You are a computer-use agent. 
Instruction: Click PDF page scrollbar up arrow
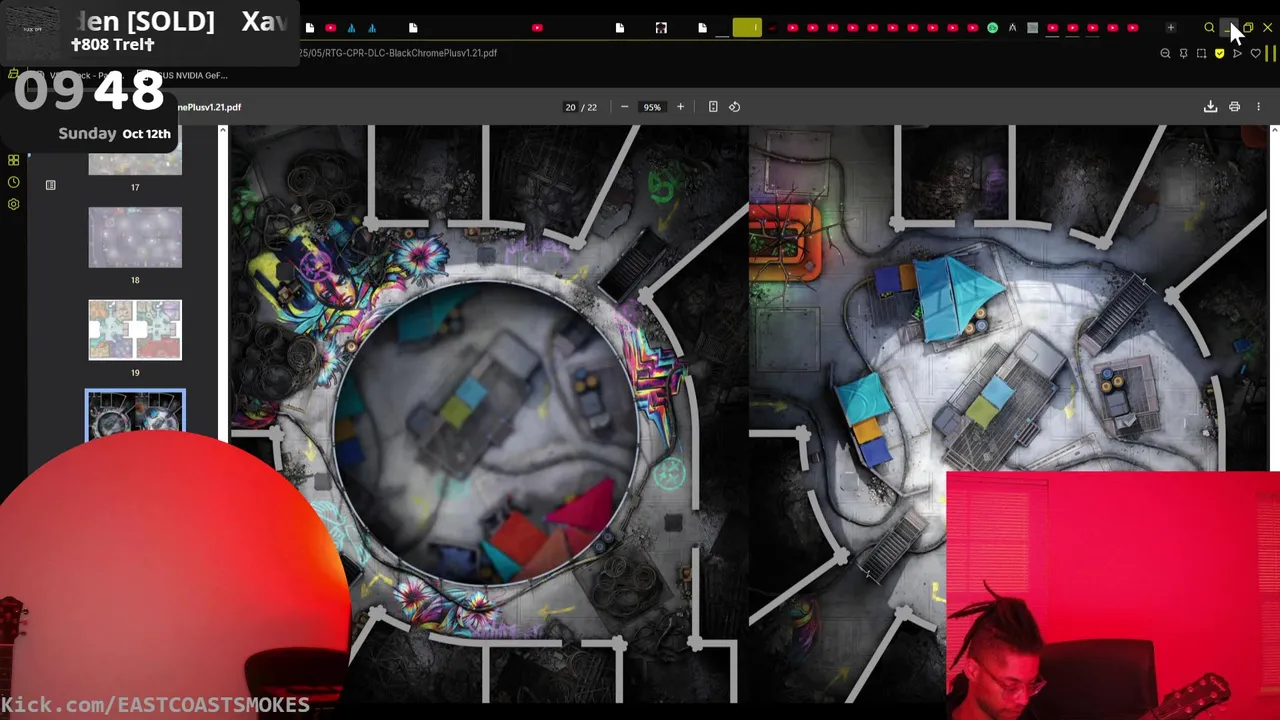(x=1274, y=131)
